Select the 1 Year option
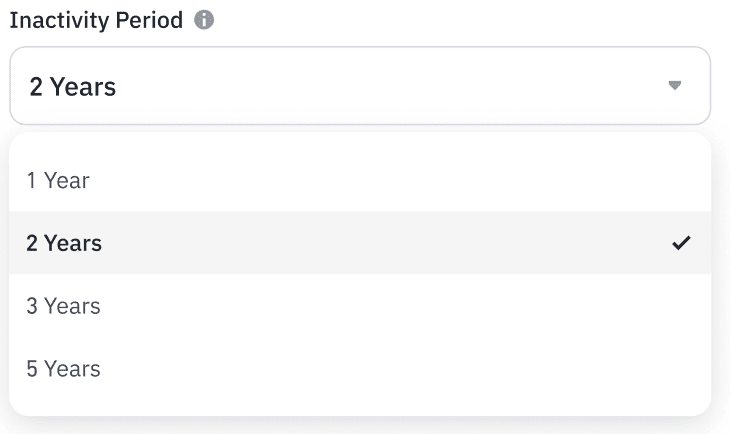 point(360,180)
